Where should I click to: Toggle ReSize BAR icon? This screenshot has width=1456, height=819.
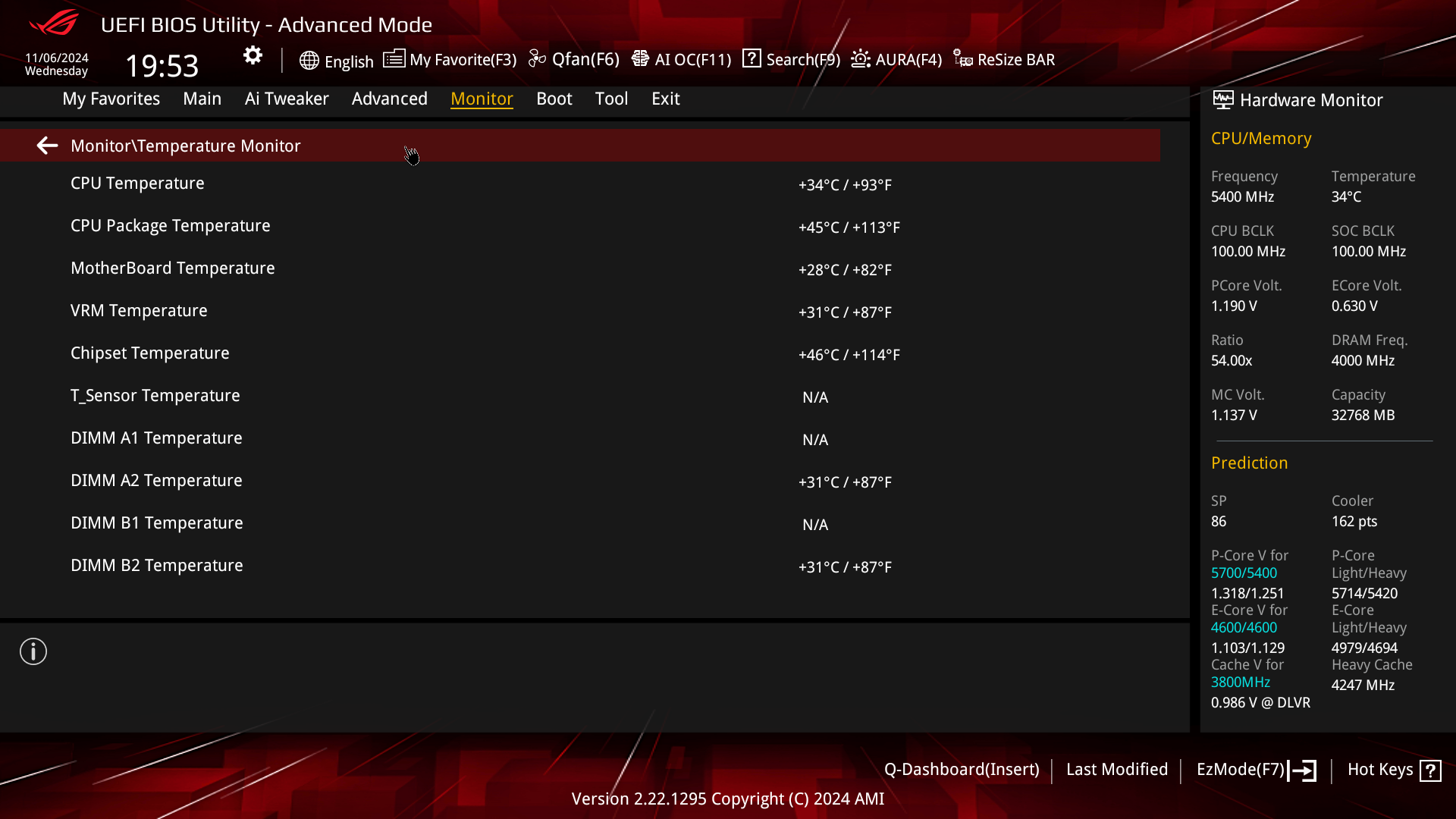coord(963,59)
